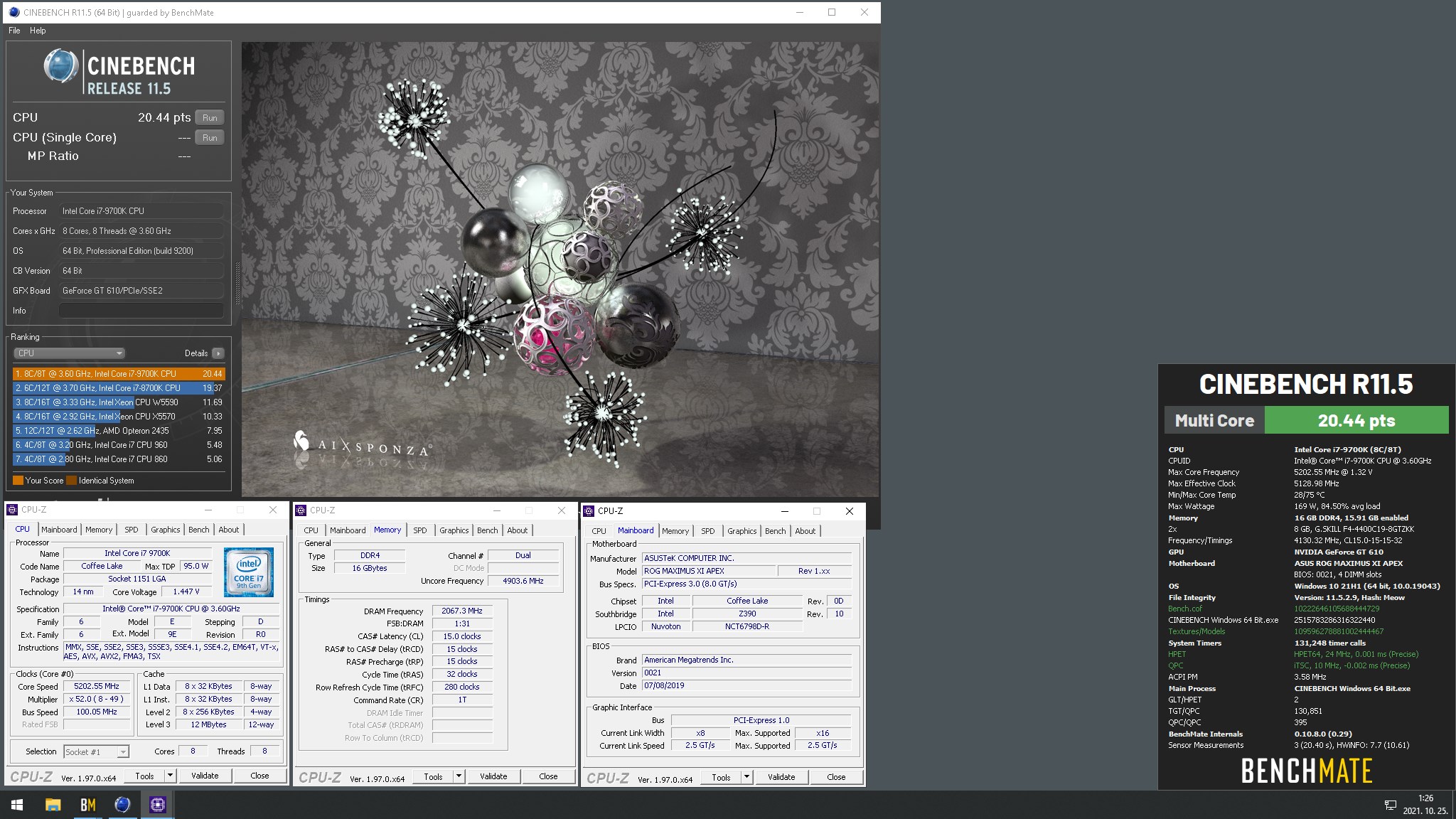The image size is (1456, 819).
Task: Open the File menu in Cinebench
Action: click(14, 31)
